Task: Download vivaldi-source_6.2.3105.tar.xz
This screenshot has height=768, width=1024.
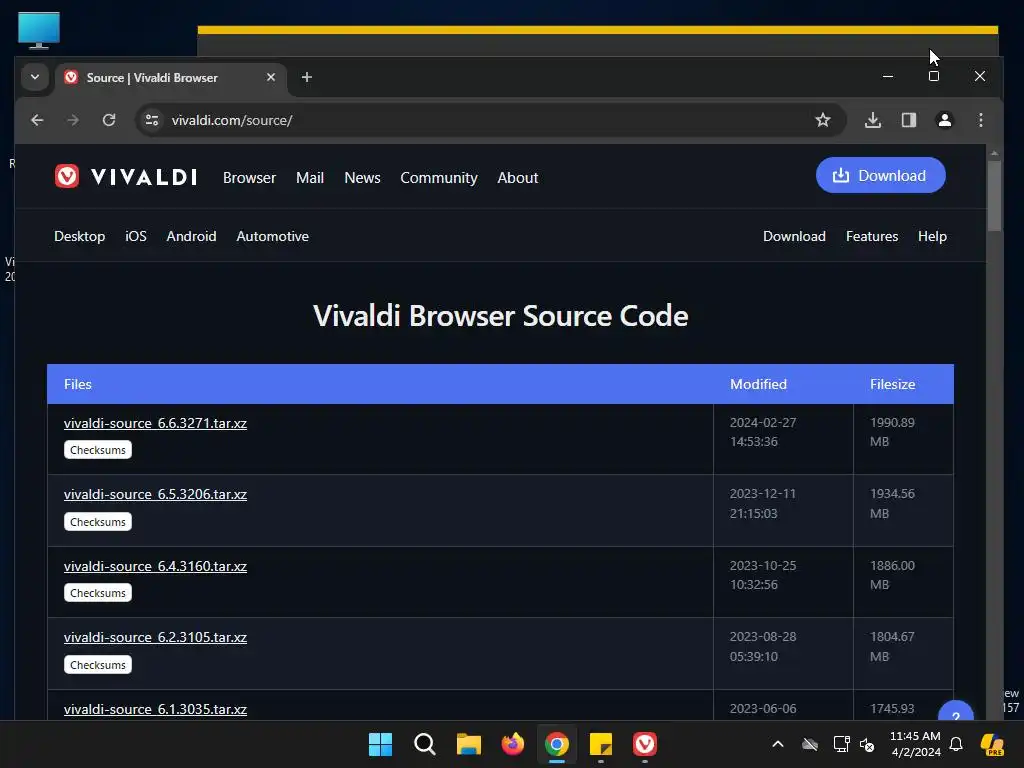Action: (155, 637)
